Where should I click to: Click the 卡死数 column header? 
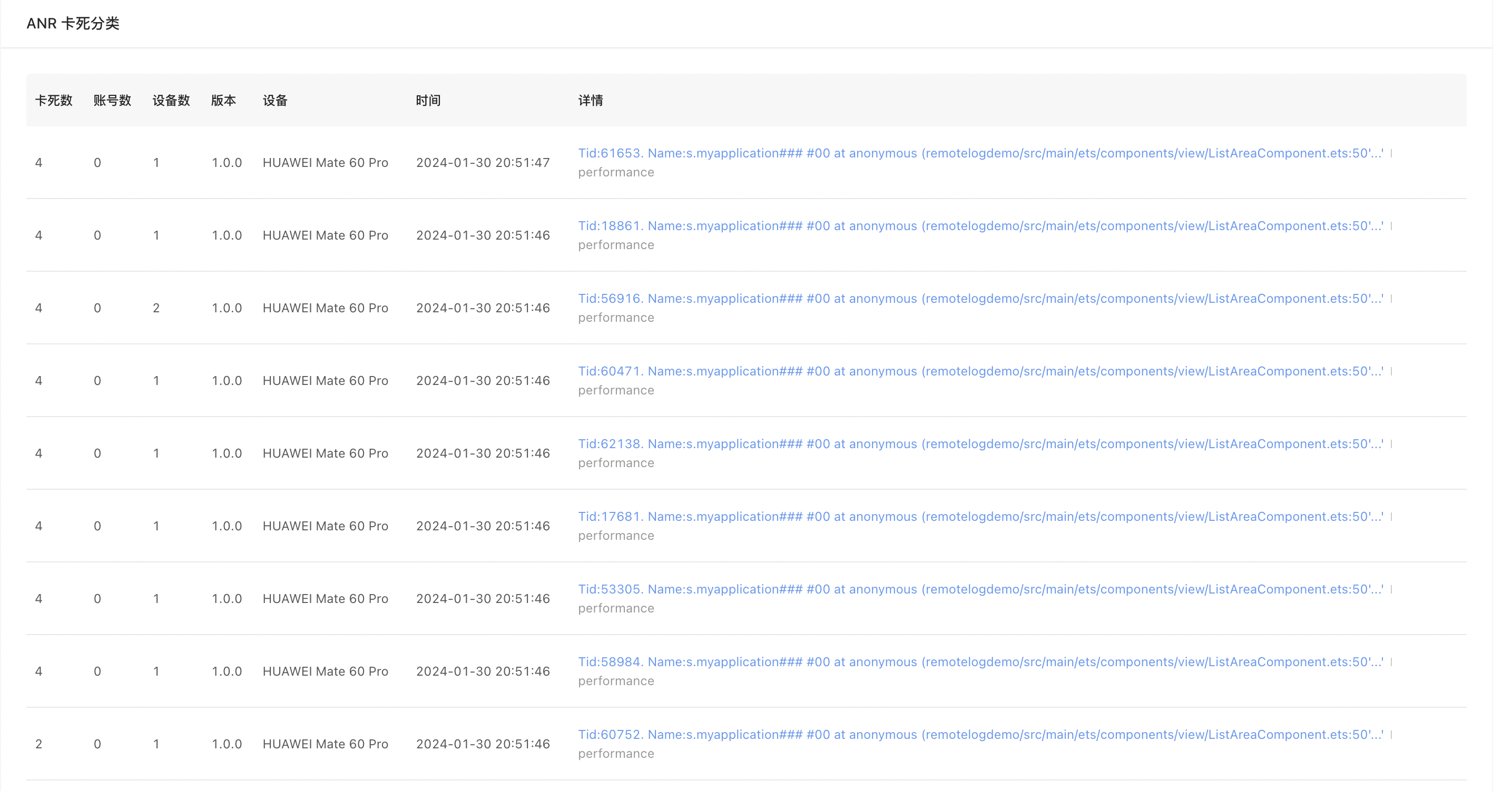pyautogui.click(x=54, y=101)
